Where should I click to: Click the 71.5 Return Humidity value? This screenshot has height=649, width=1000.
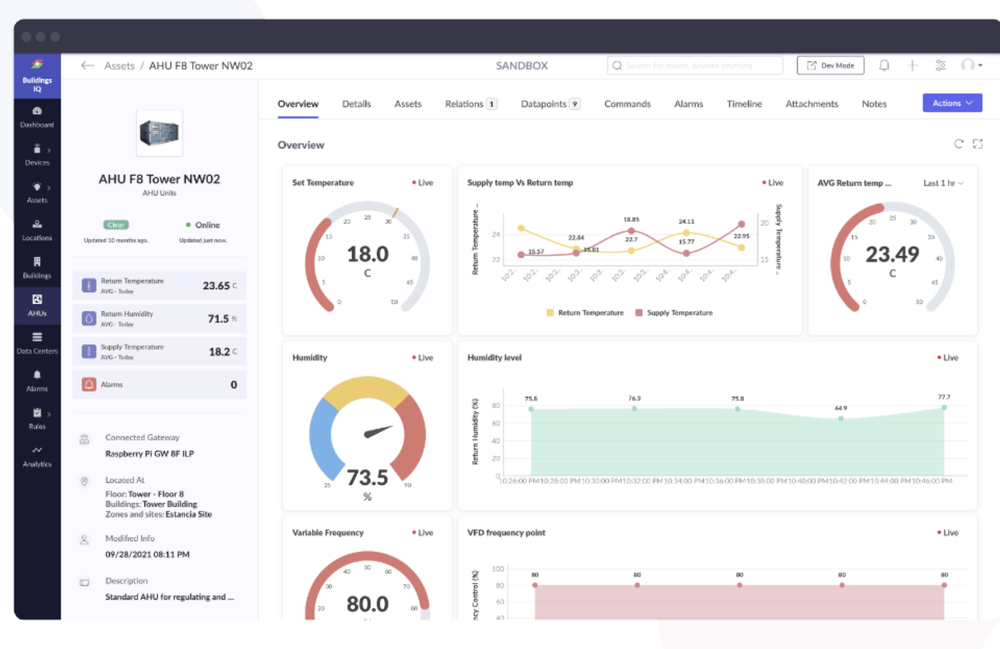point(218,319)
